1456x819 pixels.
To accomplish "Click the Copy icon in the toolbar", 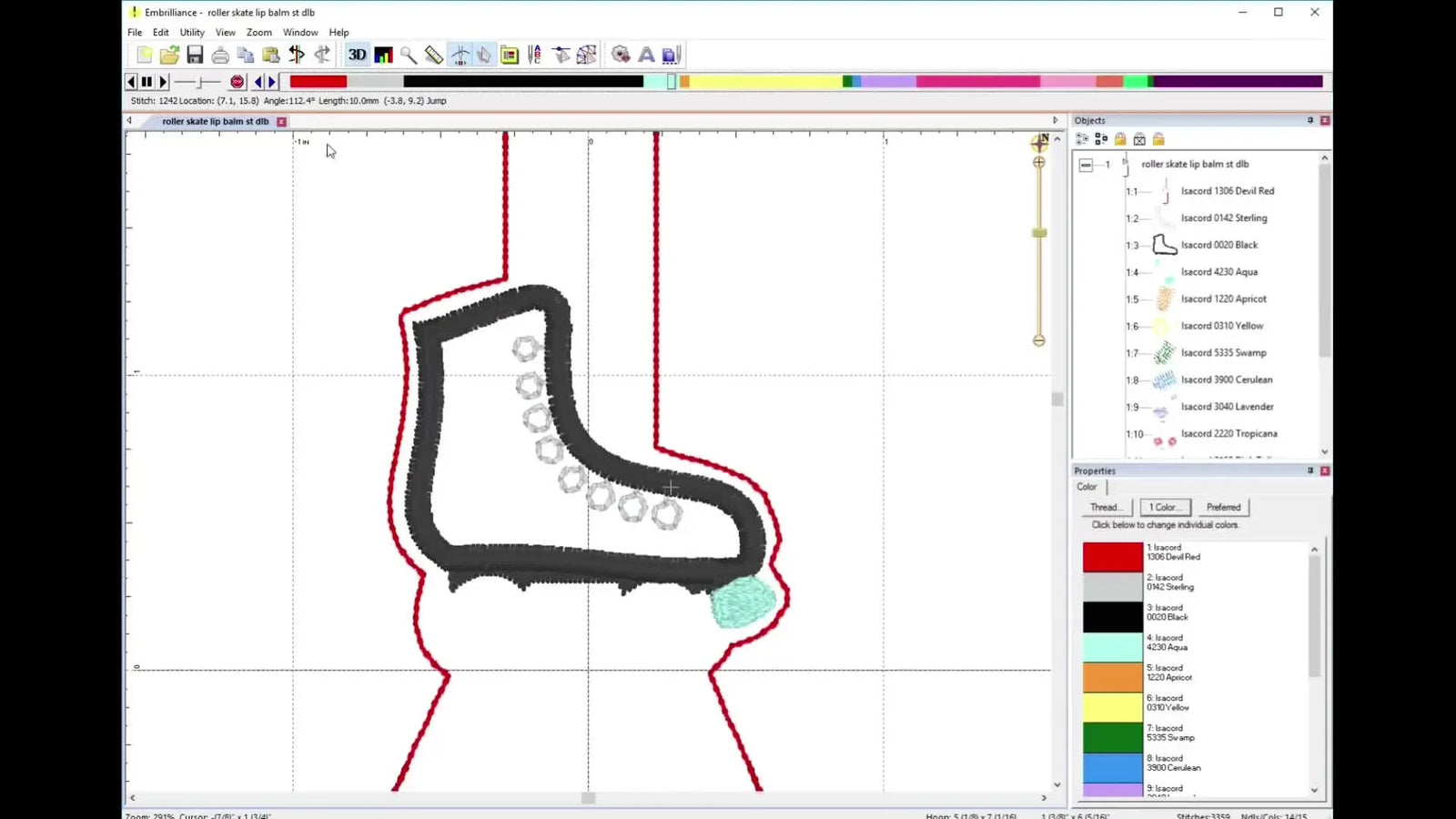I will tap(246, 56).
